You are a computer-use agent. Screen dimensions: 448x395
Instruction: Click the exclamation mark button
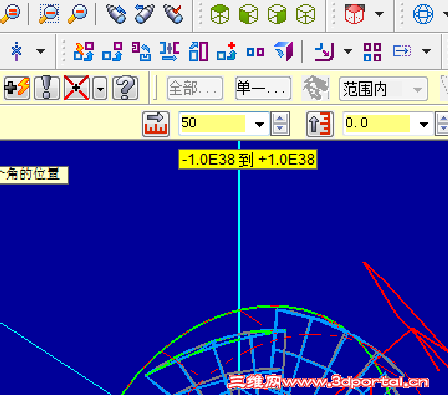(47, 88)
